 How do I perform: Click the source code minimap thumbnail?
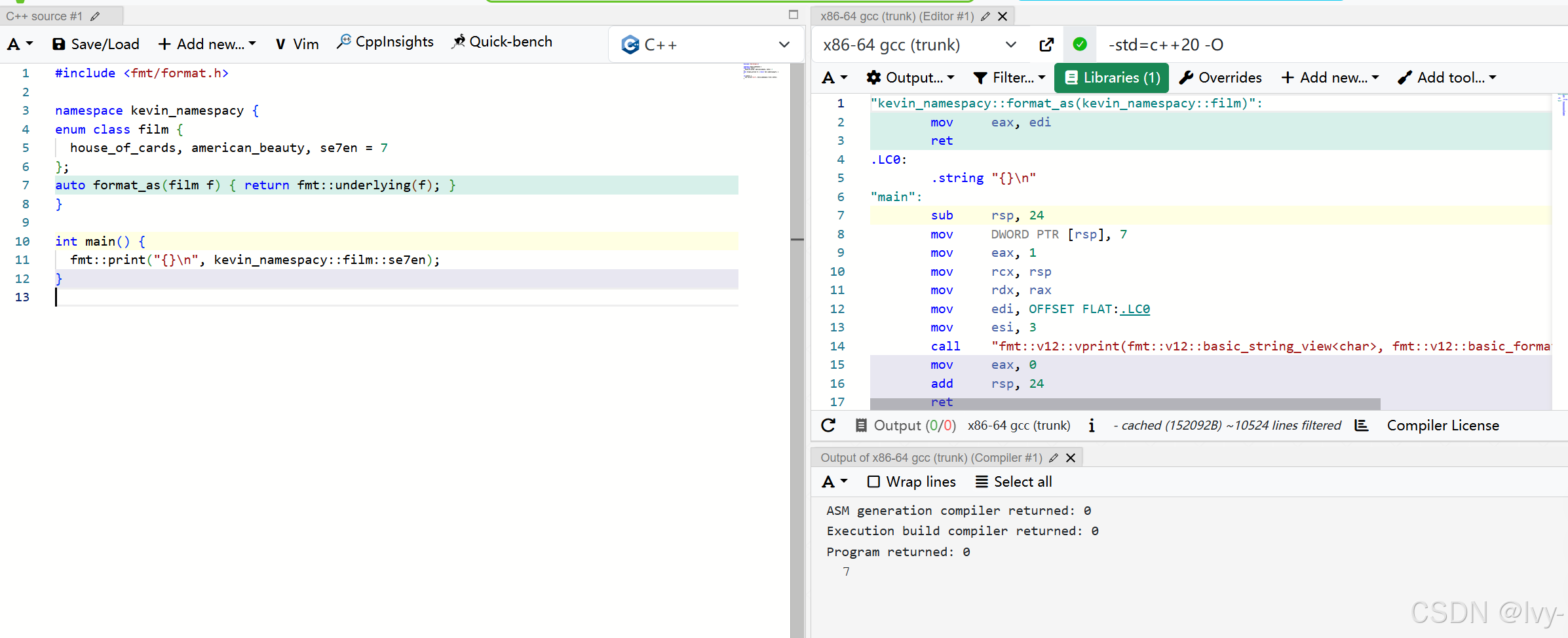point(761,71)
